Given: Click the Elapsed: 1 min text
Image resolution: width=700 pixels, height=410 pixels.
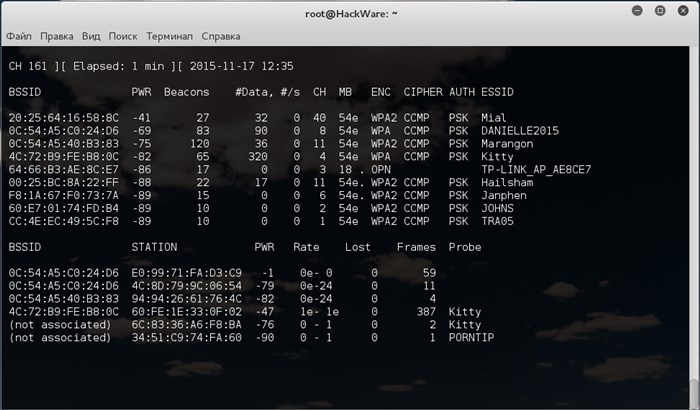Looking at the screenshot, I should point(119,66).
